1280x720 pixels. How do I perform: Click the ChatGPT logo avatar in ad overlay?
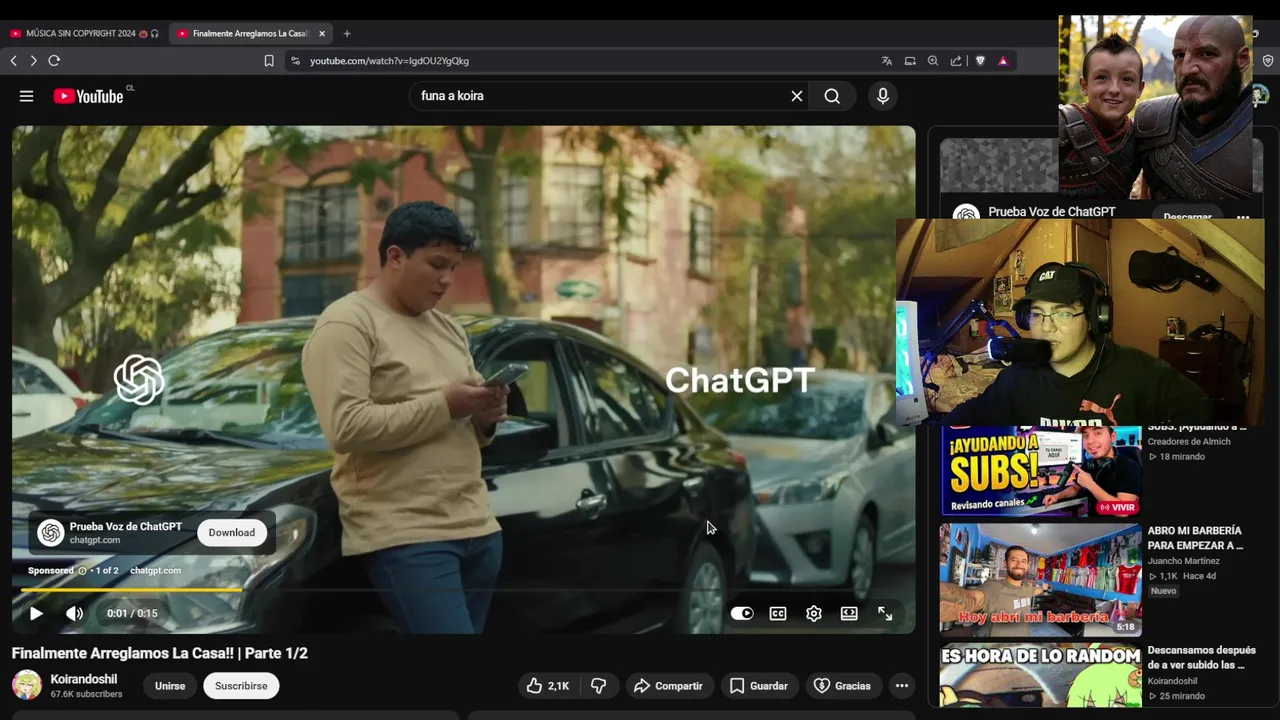pyautogui.click(x=51, y=533)
